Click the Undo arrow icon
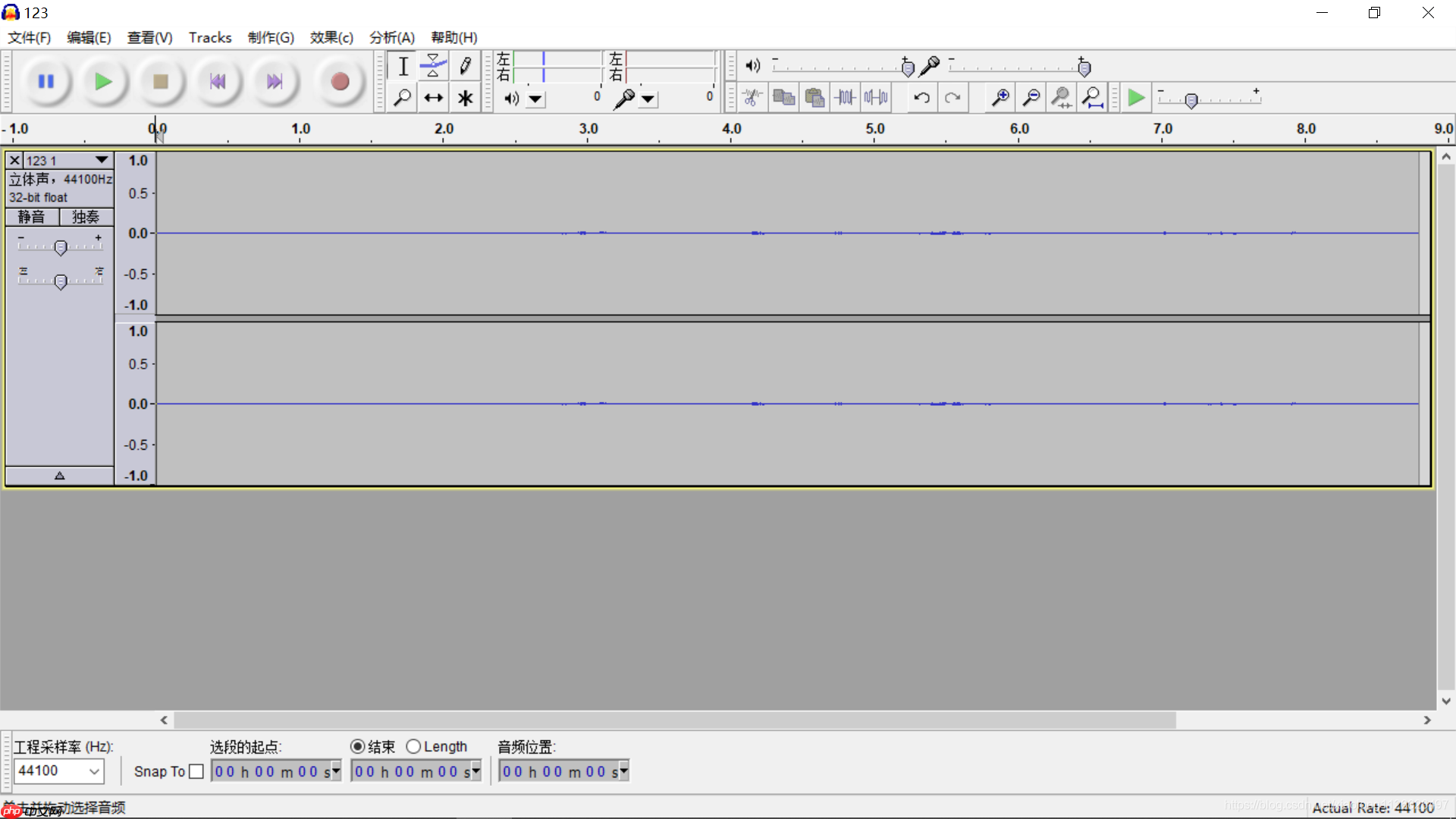 coord(921,97)
